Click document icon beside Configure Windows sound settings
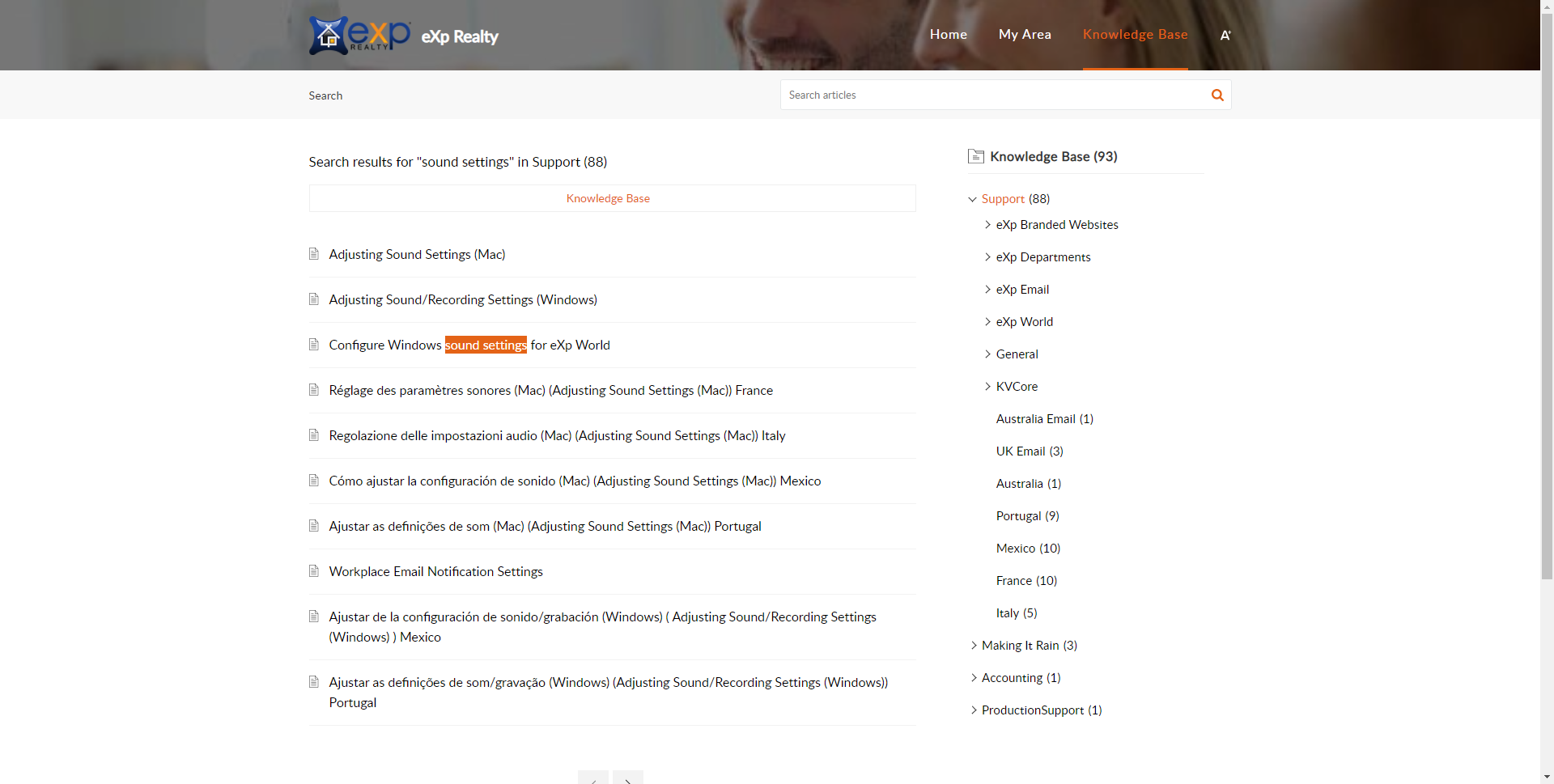Screen dimensions: 1554x784 (314, 345)
